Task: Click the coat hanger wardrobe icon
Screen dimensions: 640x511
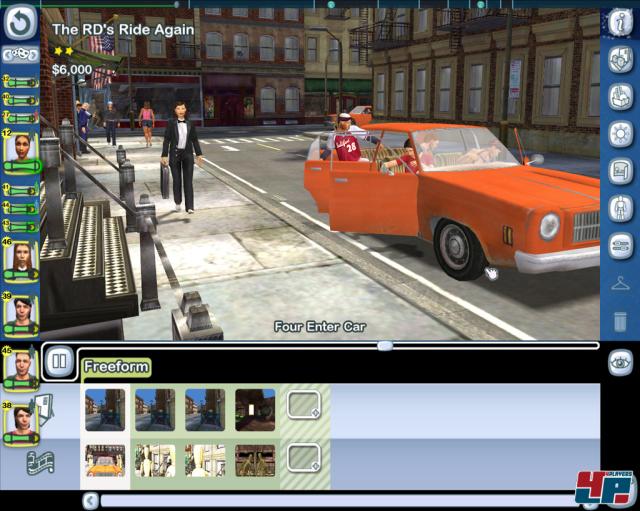Action: 620,283
